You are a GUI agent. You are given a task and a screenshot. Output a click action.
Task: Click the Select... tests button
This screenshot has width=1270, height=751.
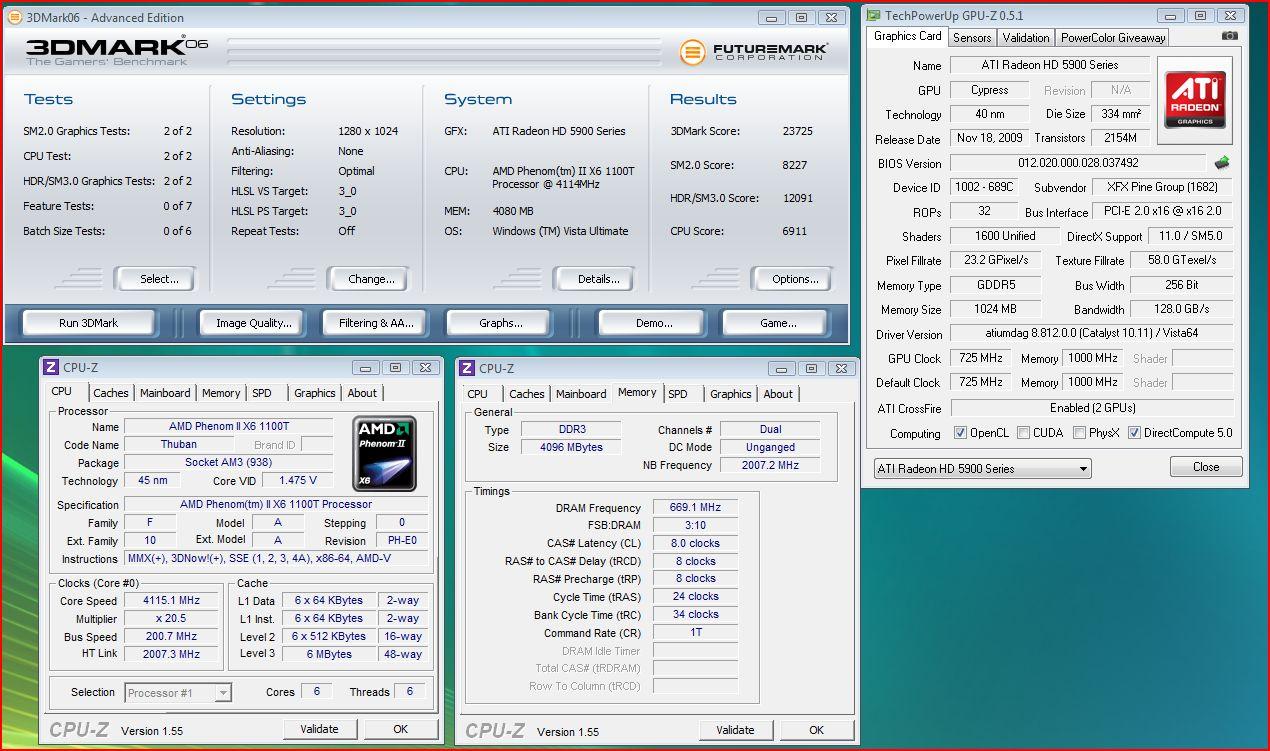[x=157, y=279]
